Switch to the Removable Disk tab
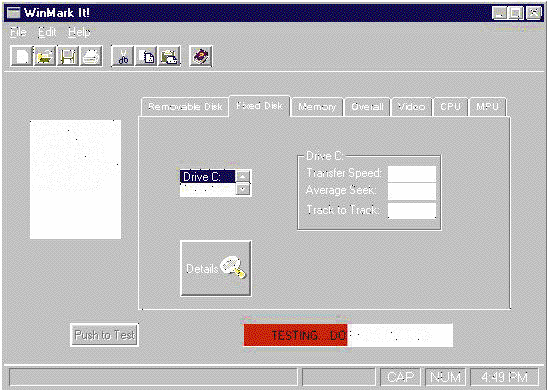Image resolution: width=548 pixels, height=391 pixels. click(185, 107)
